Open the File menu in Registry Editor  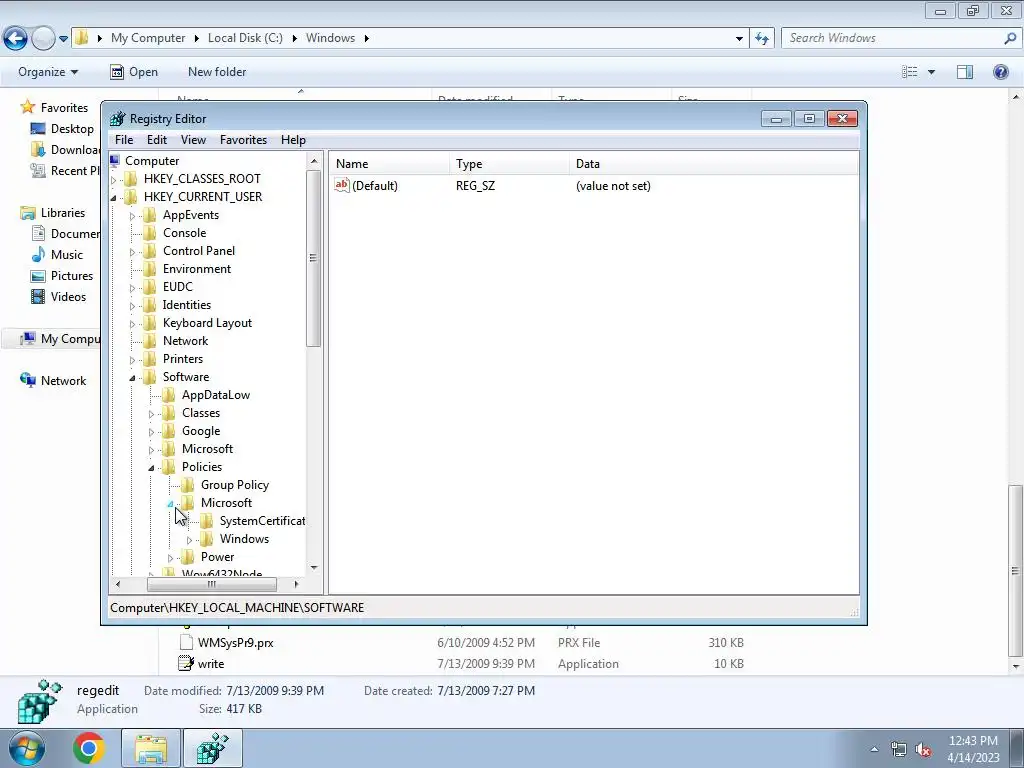123,140
